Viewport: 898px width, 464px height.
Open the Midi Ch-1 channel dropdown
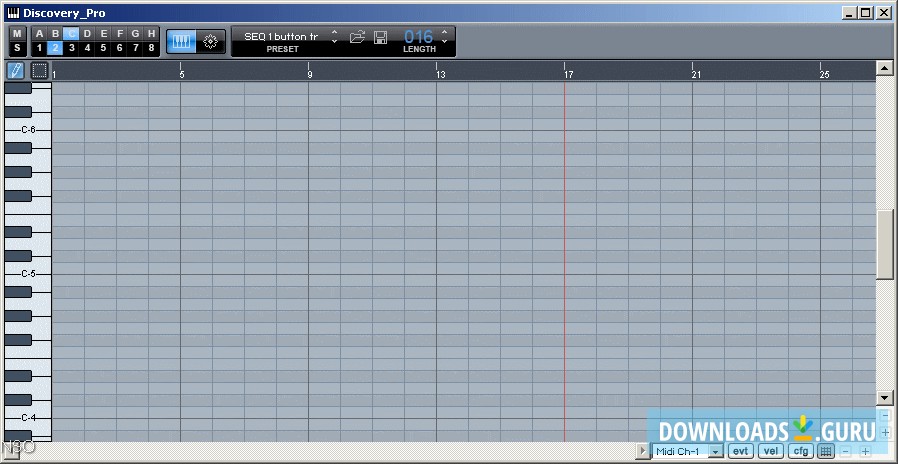tap(688, 451)
